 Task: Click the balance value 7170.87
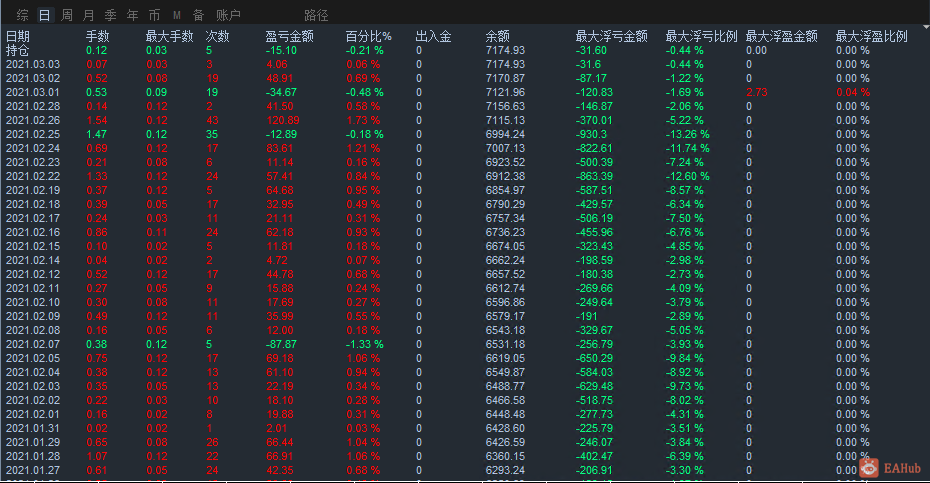click(x=505, y=78)
